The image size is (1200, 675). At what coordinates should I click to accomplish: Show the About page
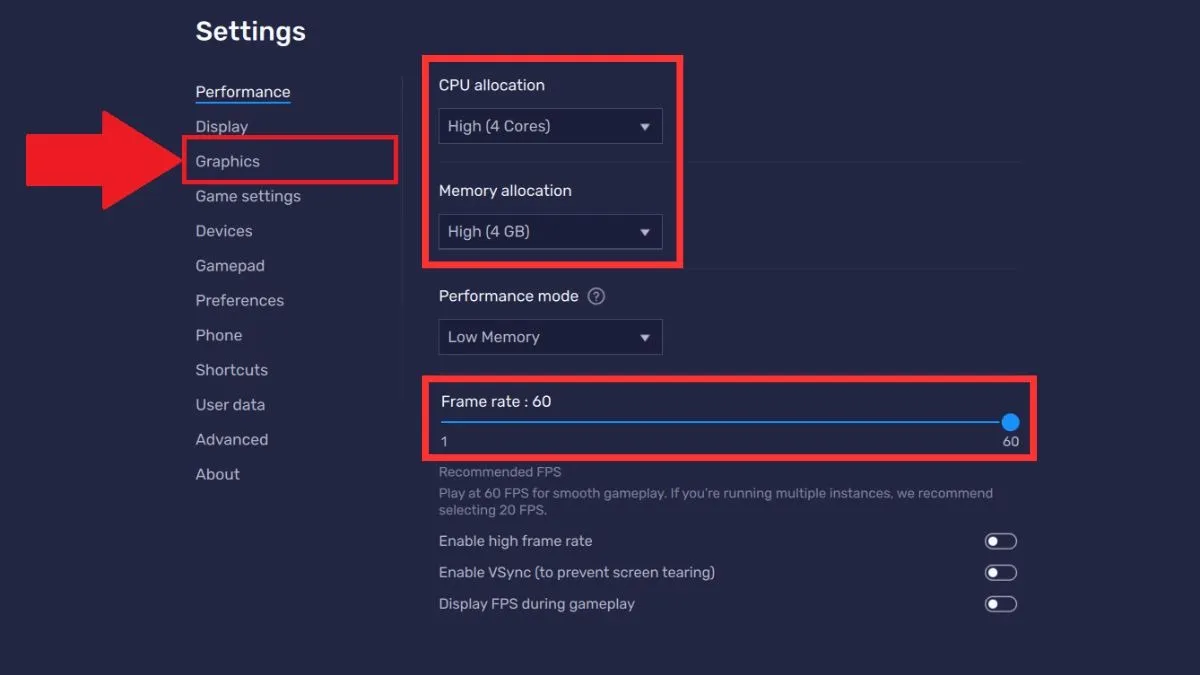217,474
